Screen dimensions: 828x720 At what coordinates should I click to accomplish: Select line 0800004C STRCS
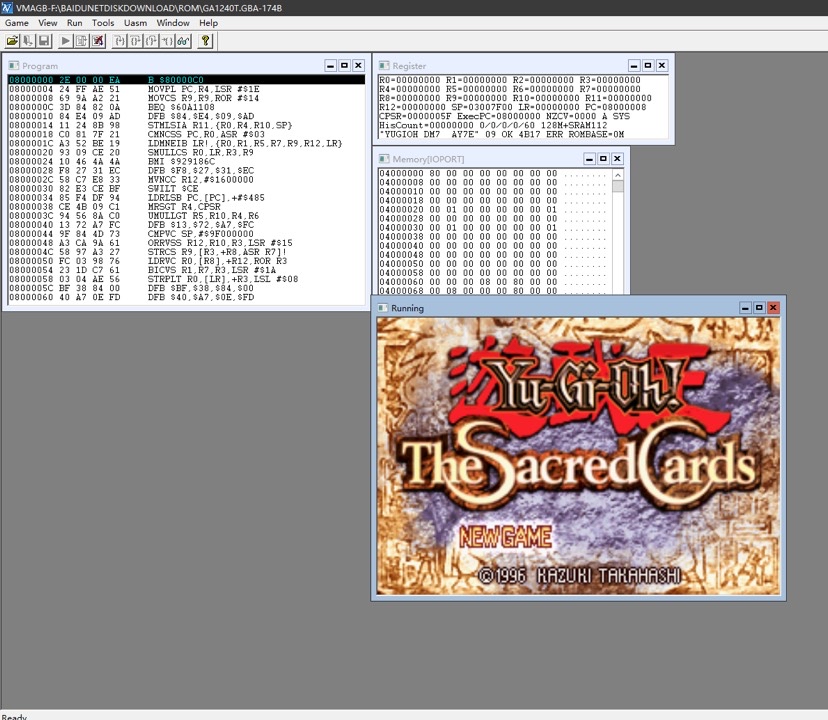[186, 252]
